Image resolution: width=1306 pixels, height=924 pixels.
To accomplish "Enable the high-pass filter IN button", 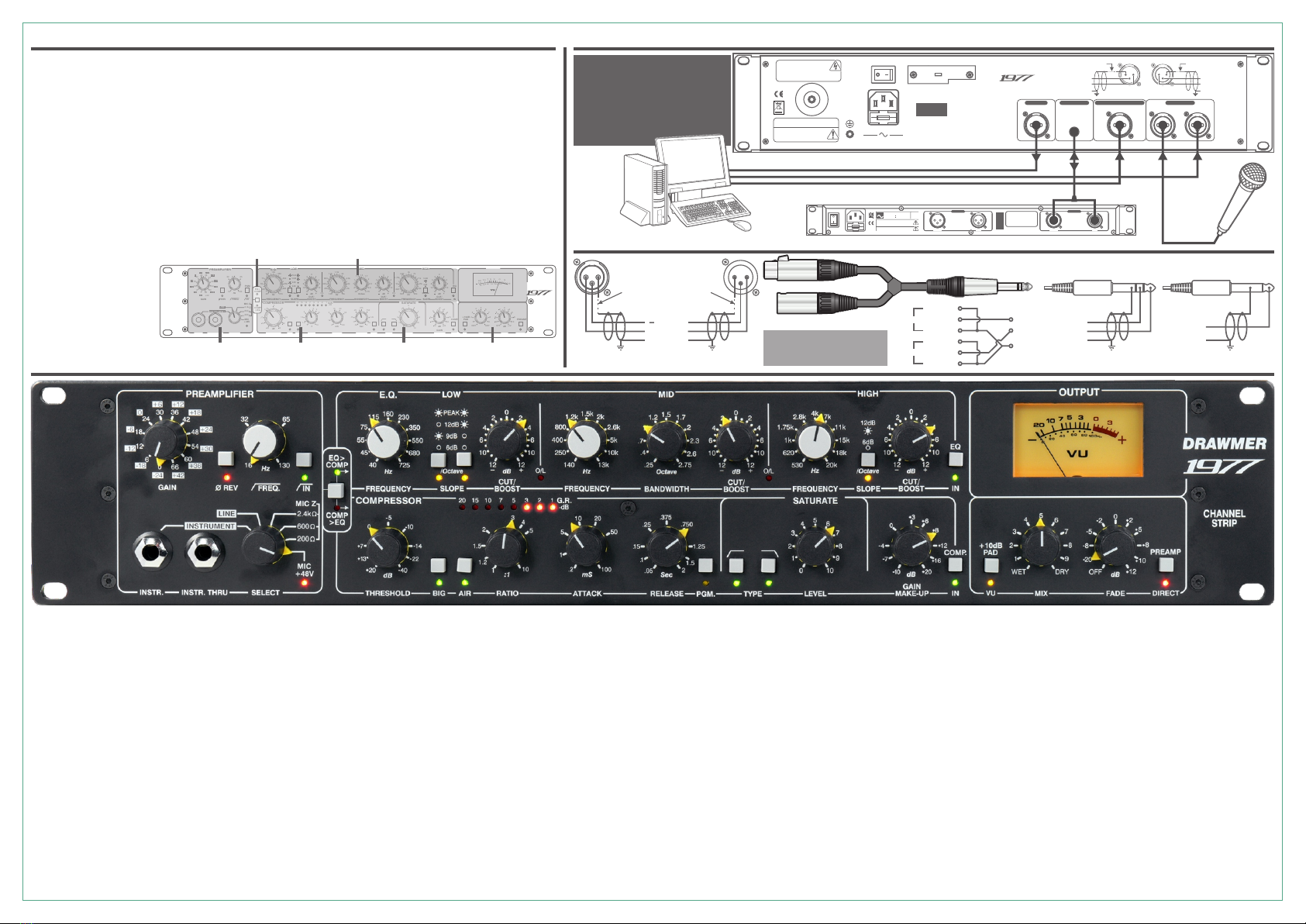I will (304, 458).
